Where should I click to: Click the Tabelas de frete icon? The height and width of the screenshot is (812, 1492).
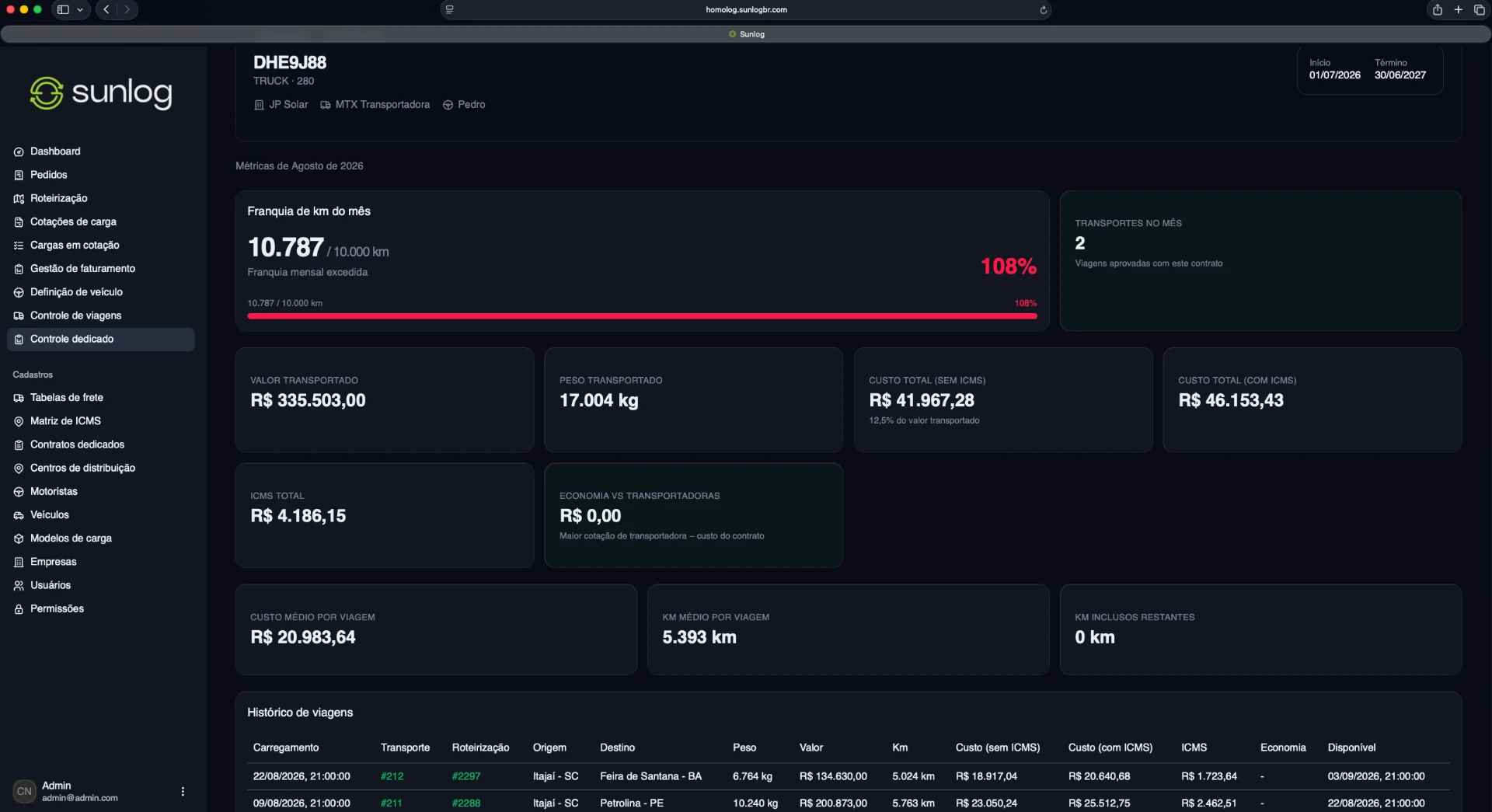[x=19, y=398]
